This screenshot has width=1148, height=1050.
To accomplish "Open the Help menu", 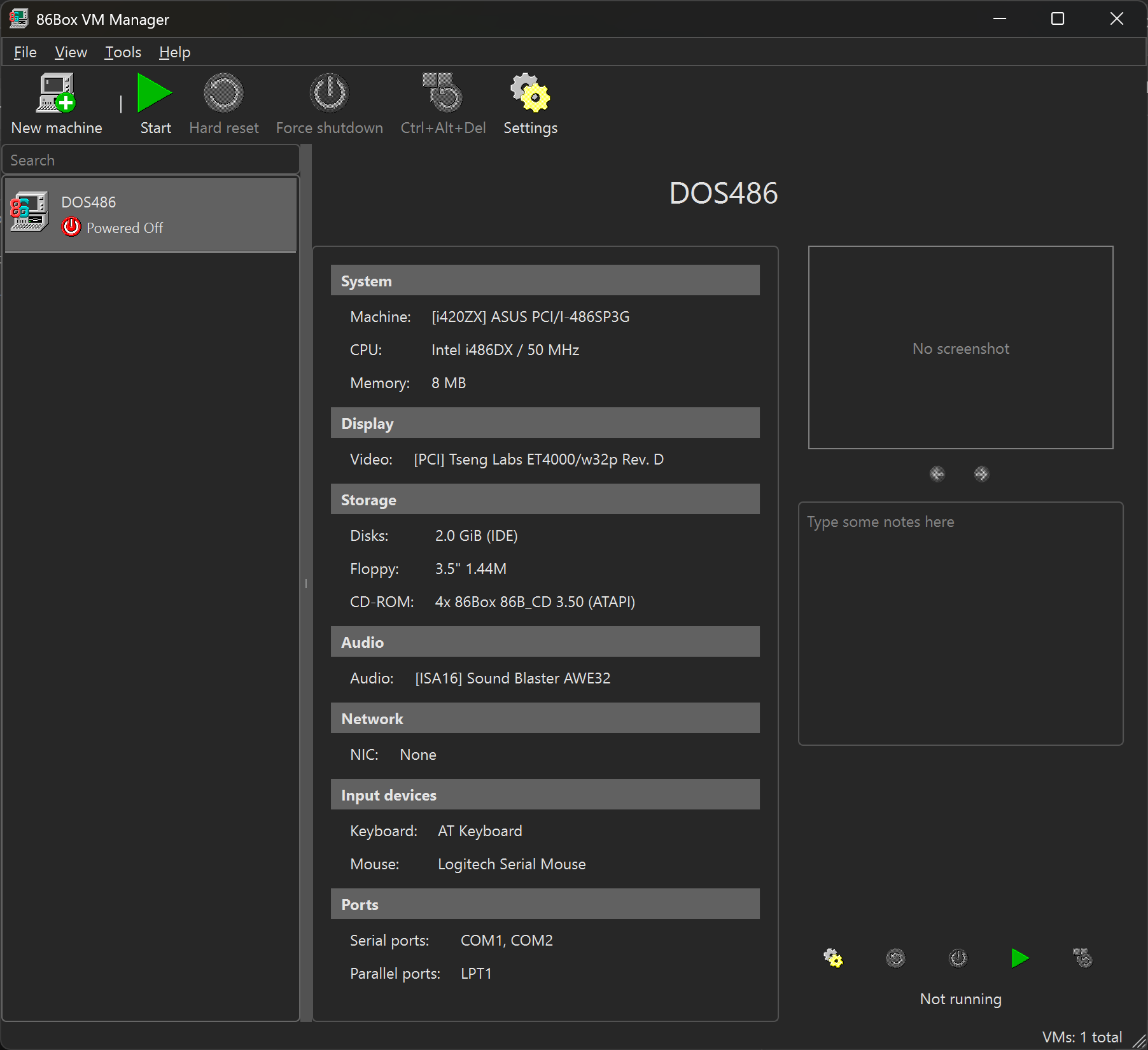I will click(174, 52).
